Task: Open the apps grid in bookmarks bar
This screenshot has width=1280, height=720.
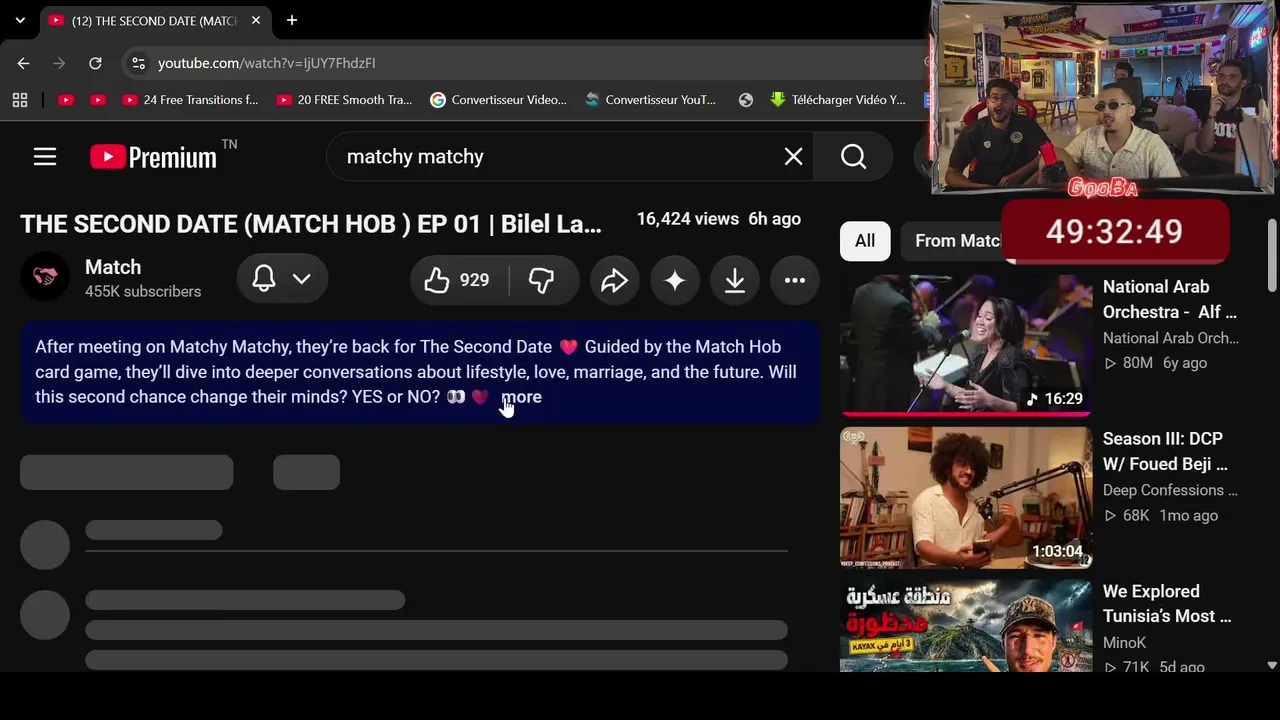Action: click(20, 100)
